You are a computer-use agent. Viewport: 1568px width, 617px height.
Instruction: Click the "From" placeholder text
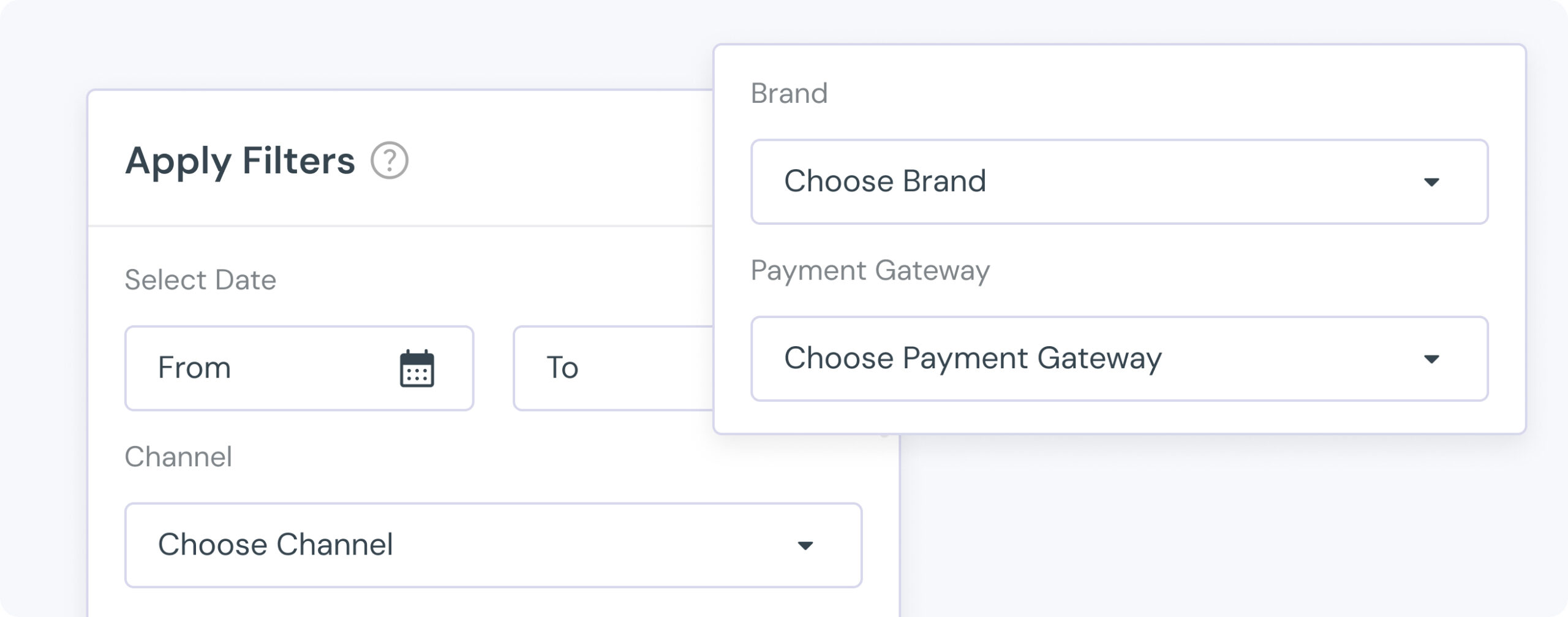194,368
